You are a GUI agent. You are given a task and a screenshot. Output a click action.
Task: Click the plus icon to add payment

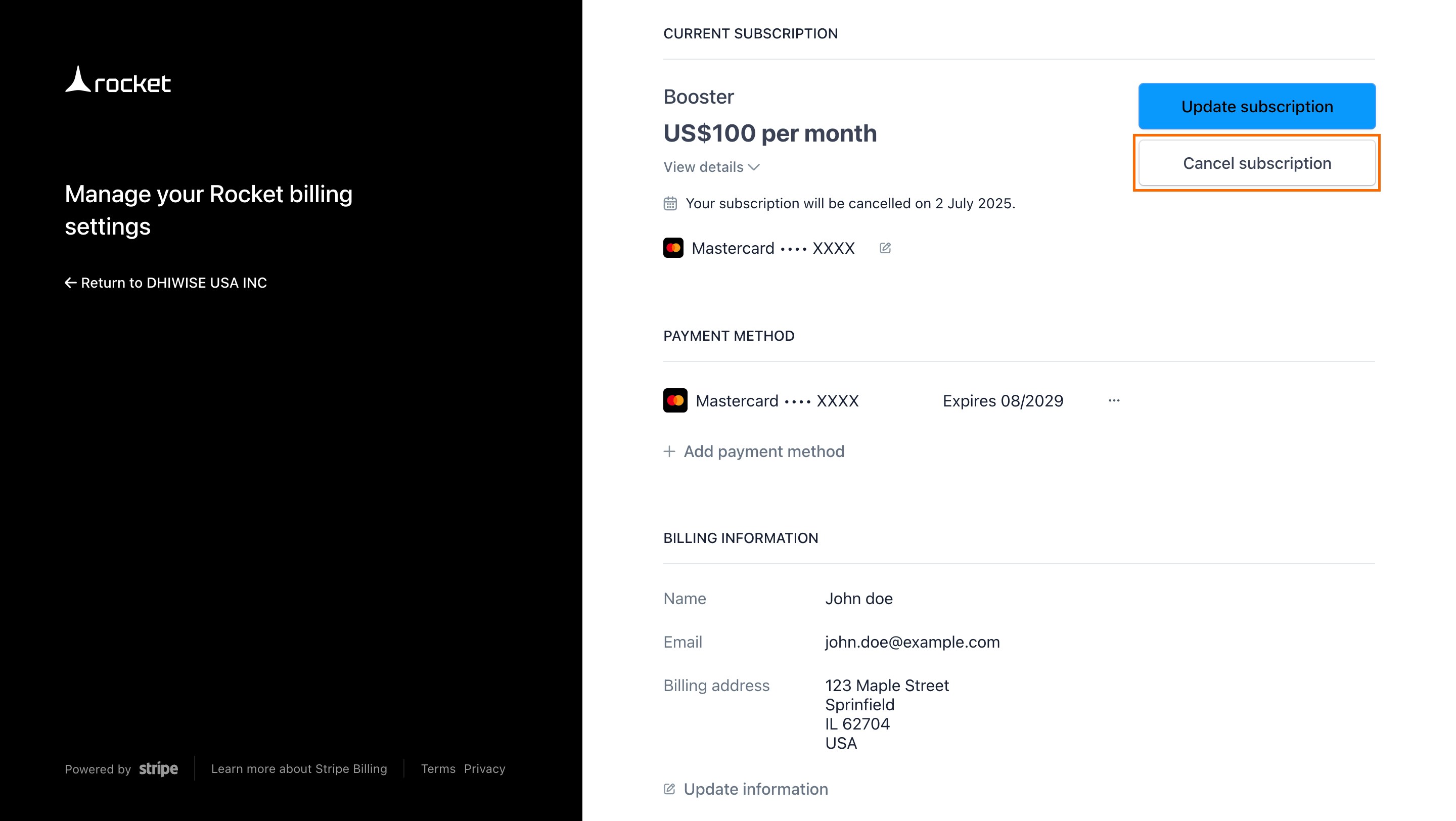[x=669, y=451]
